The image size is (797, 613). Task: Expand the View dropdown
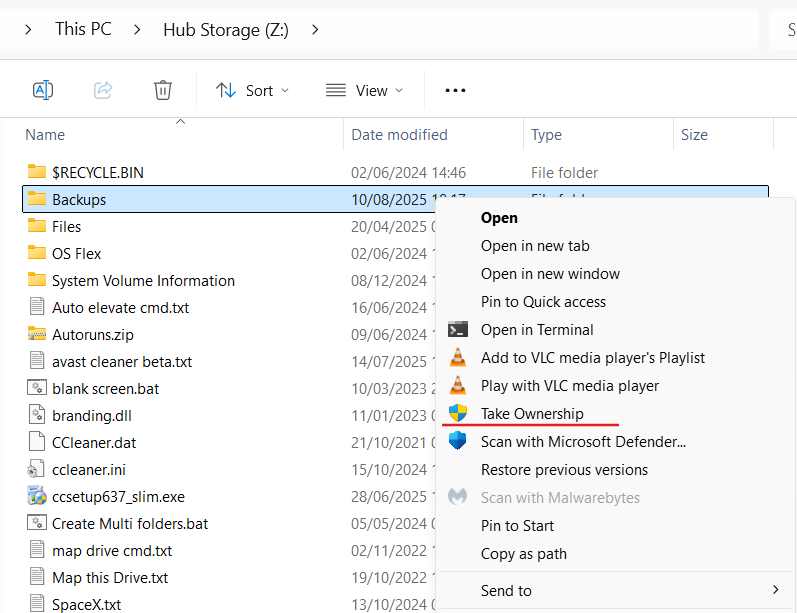(x=365, y=90)
